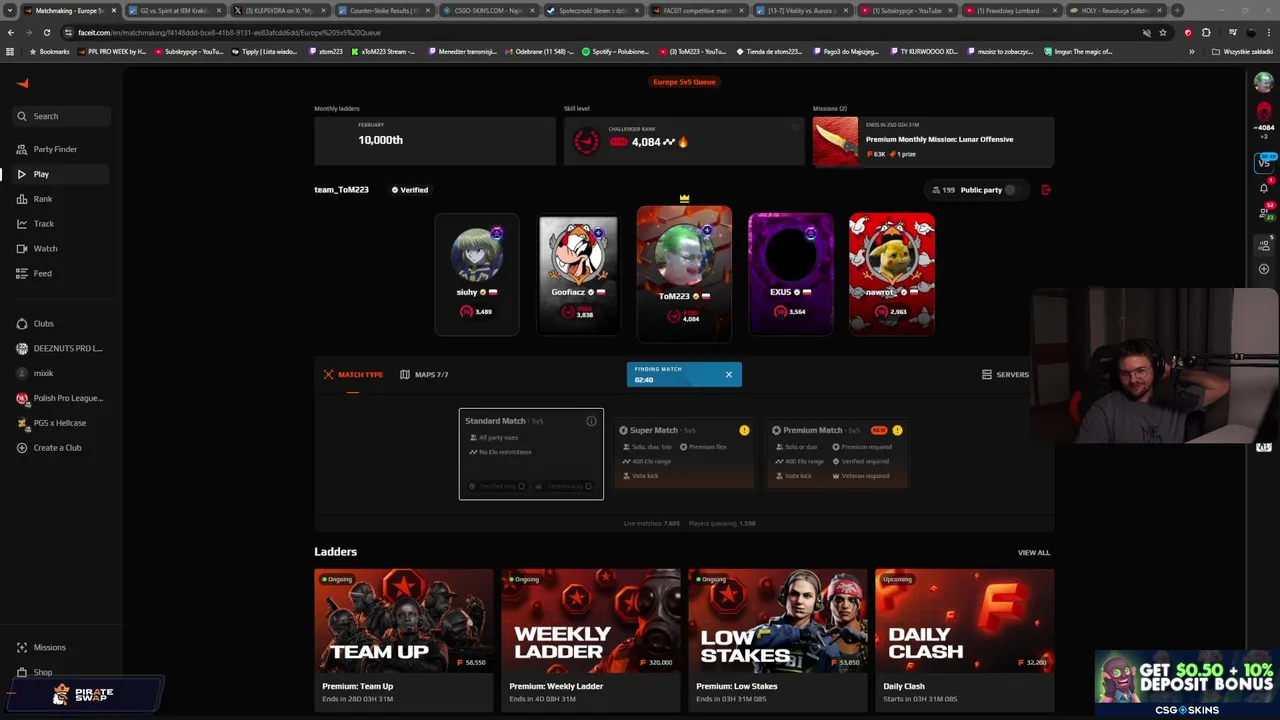Toggle Veteran only in Standard Match
1280x720 pixels.
pos(588,486)
